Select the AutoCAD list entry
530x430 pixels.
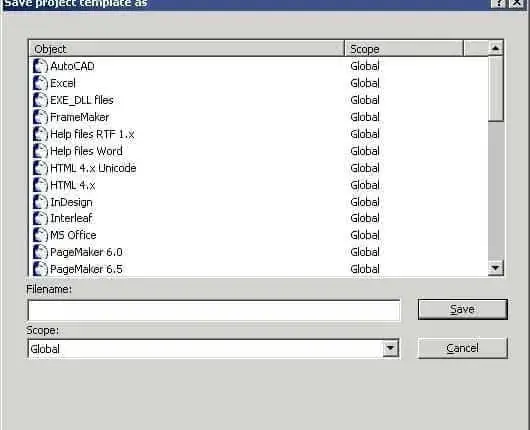tap(72, 66)
